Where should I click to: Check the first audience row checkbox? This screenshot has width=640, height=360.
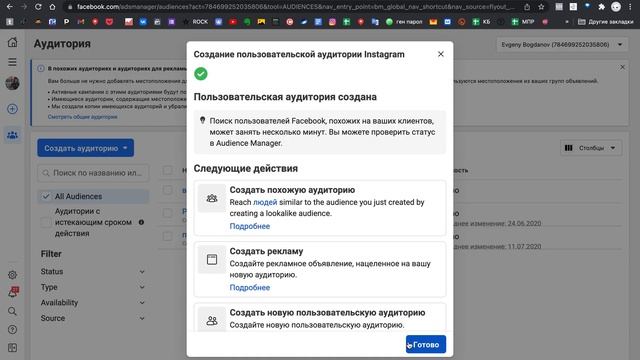[x=167, y=190]
